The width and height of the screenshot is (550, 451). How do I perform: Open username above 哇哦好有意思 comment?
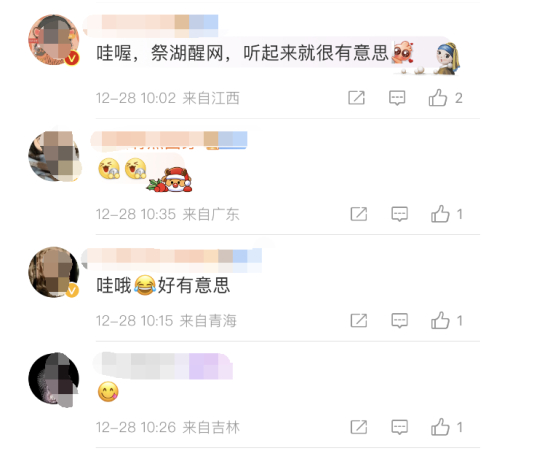[x=172, y=260]
